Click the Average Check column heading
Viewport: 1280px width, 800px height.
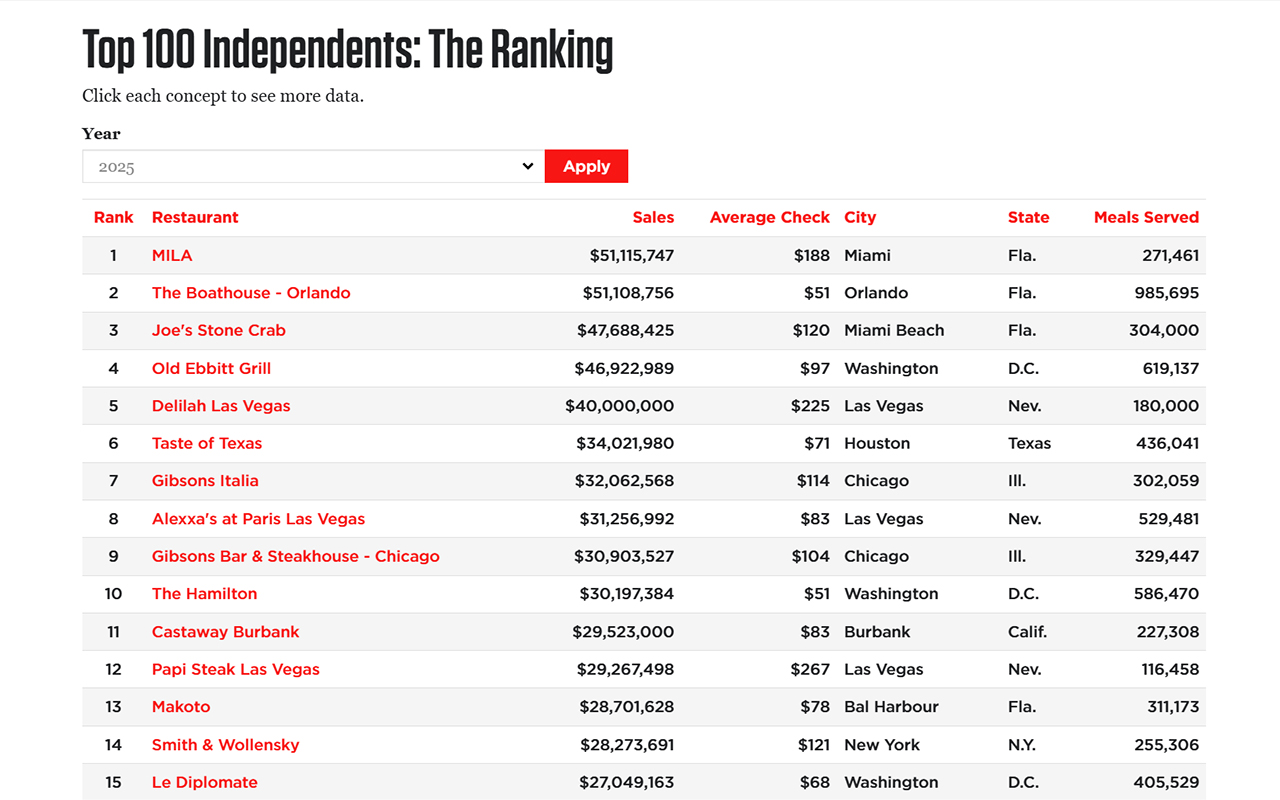tap(770, 217)
